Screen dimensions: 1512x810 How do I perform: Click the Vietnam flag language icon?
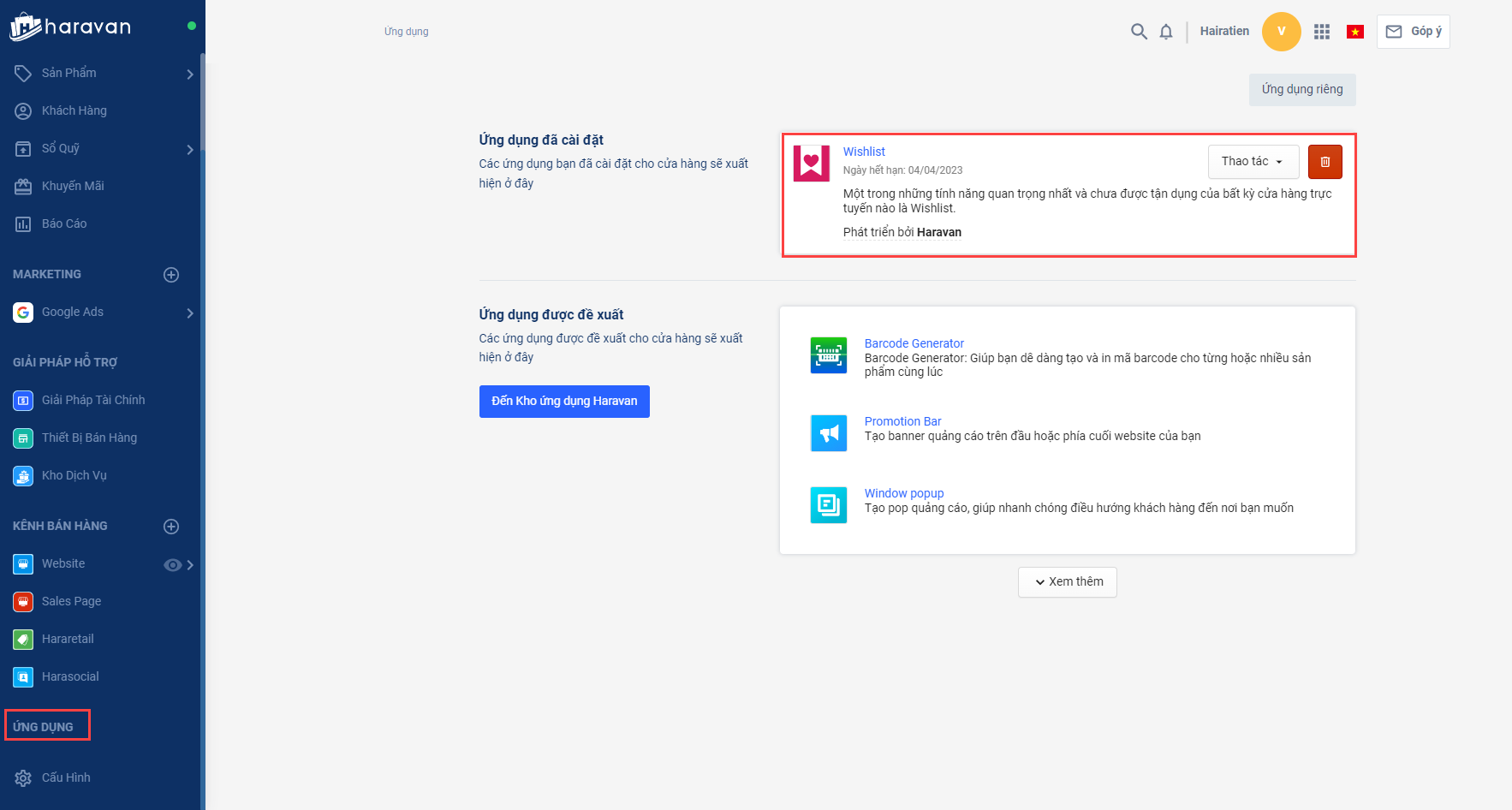(x=1354, y=32)
